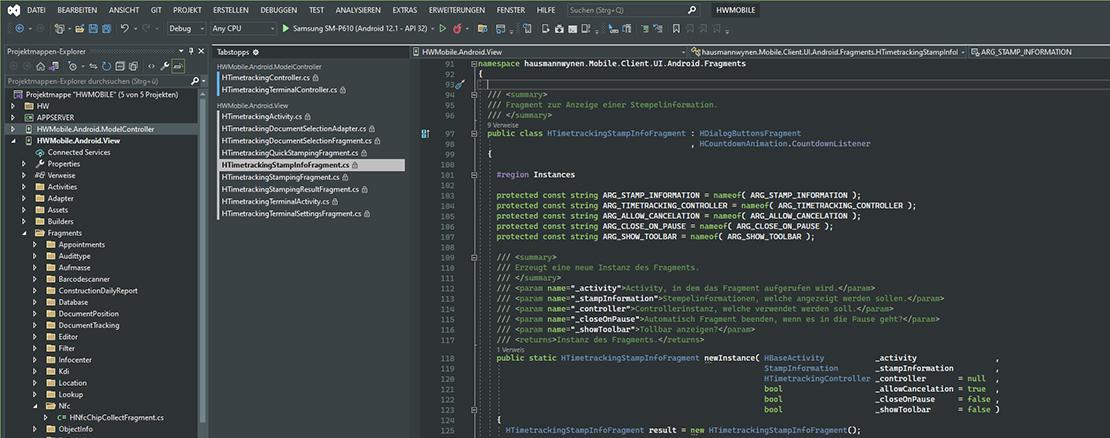Collapse all icon in Projektmappen-Explorer toolbar
The height and width of the screenshot is (438, 1110).
pyautogui.click(x=120, y=66)
